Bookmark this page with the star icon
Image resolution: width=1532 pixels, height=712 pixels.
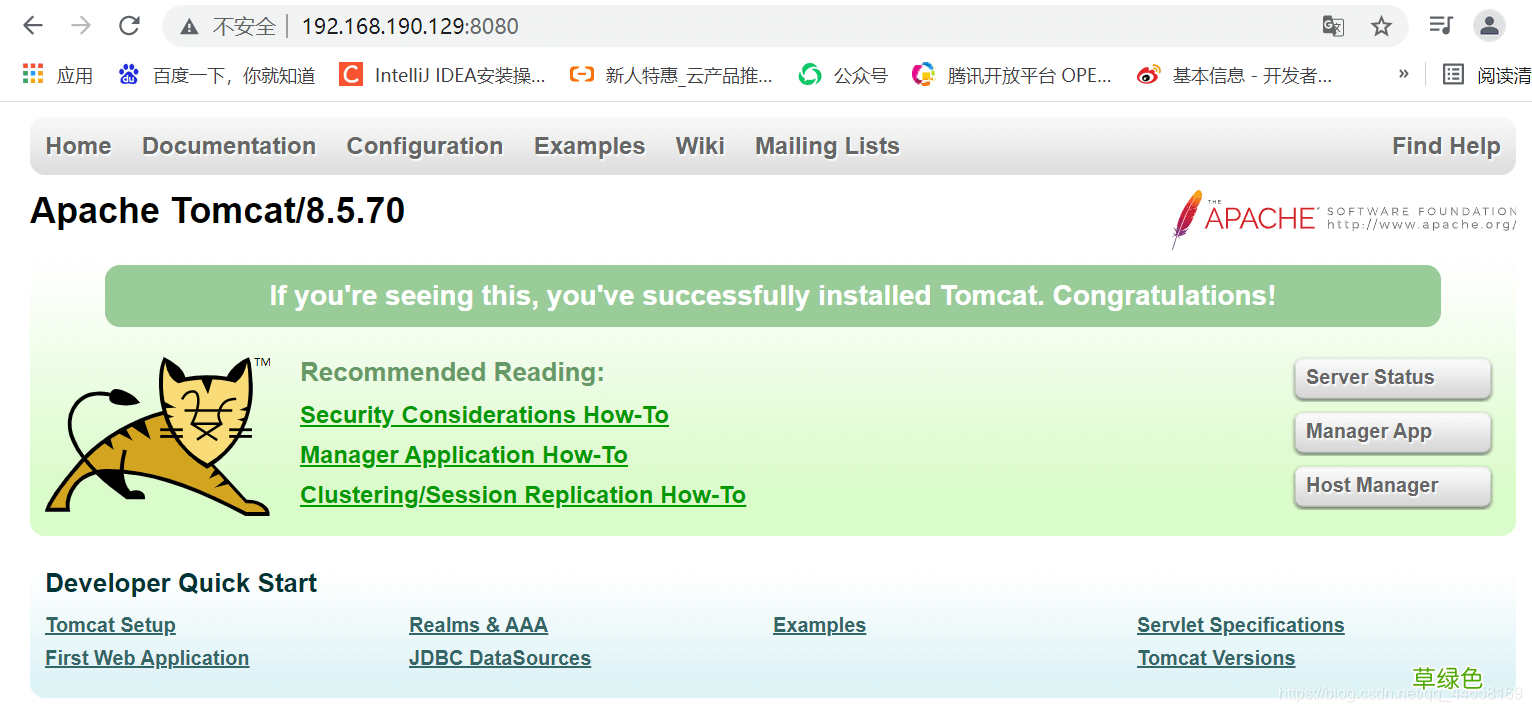click(1381, 26)
